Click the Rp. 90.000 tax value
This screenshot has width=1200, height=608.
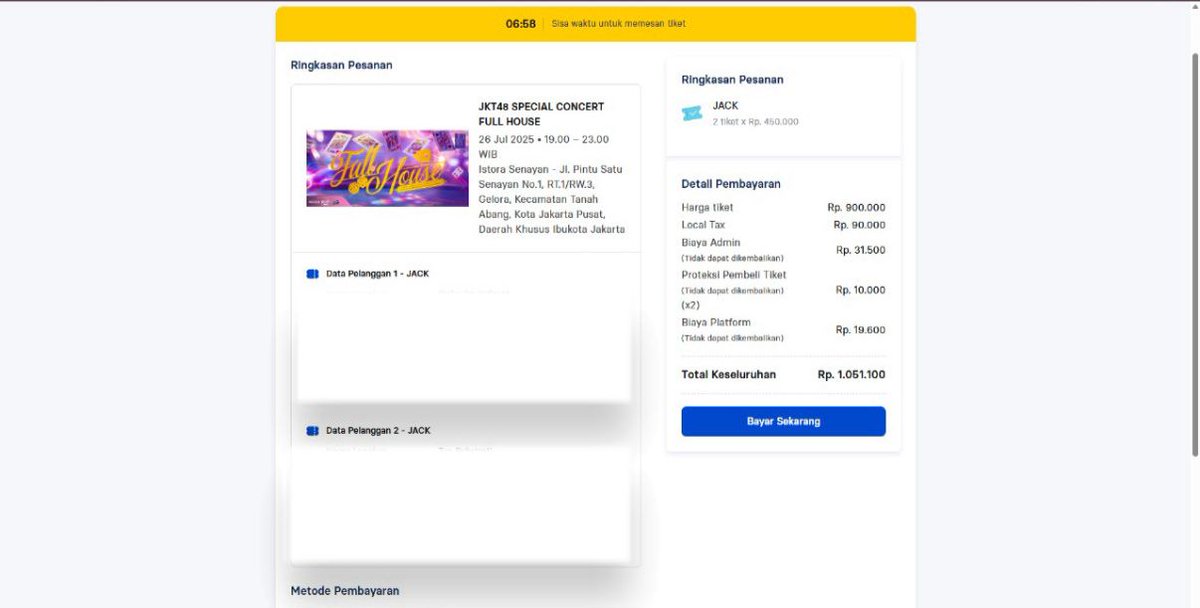click(x=859, y=225)
